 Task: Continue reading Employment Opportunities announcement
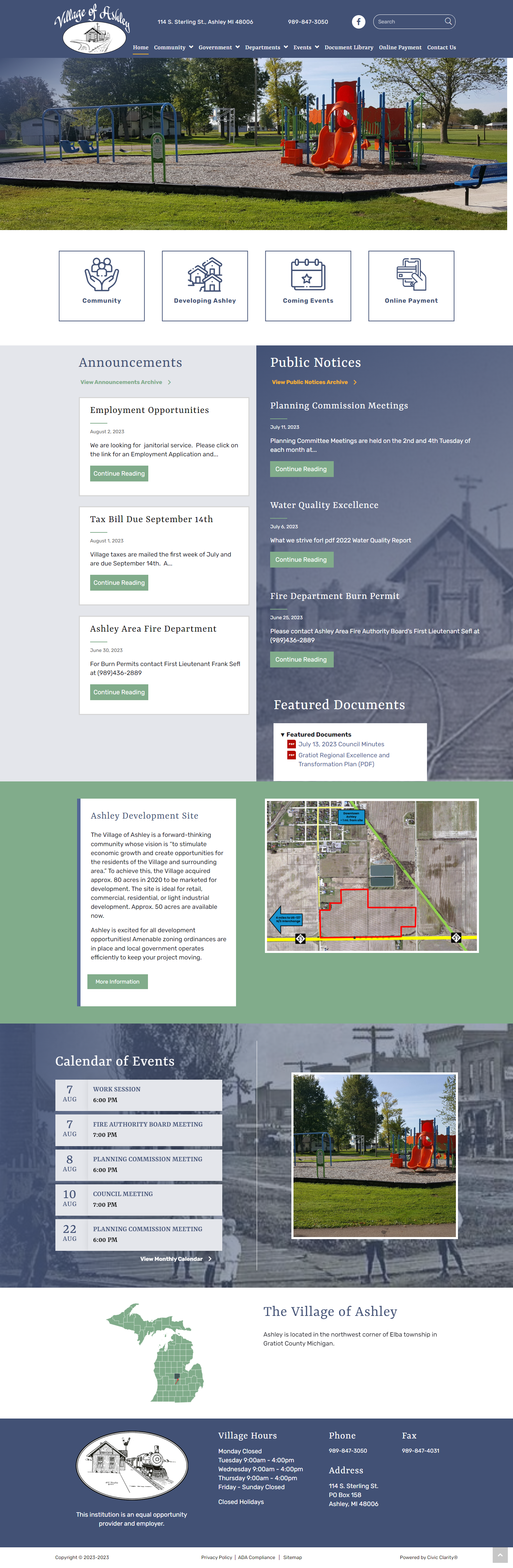119,474
